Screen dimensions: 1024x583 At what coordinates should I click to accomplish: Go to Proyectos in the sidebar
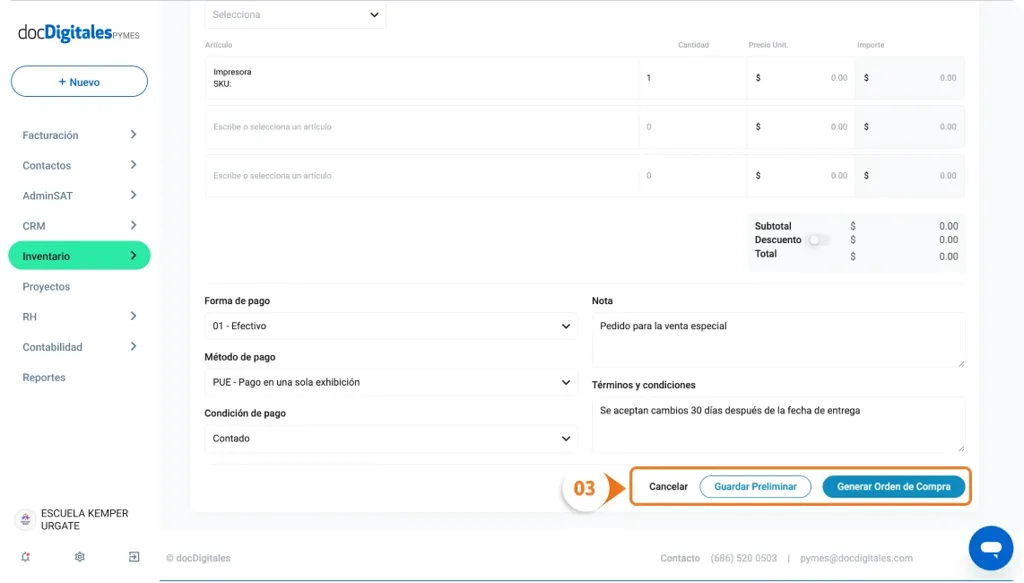click(47, 287)
